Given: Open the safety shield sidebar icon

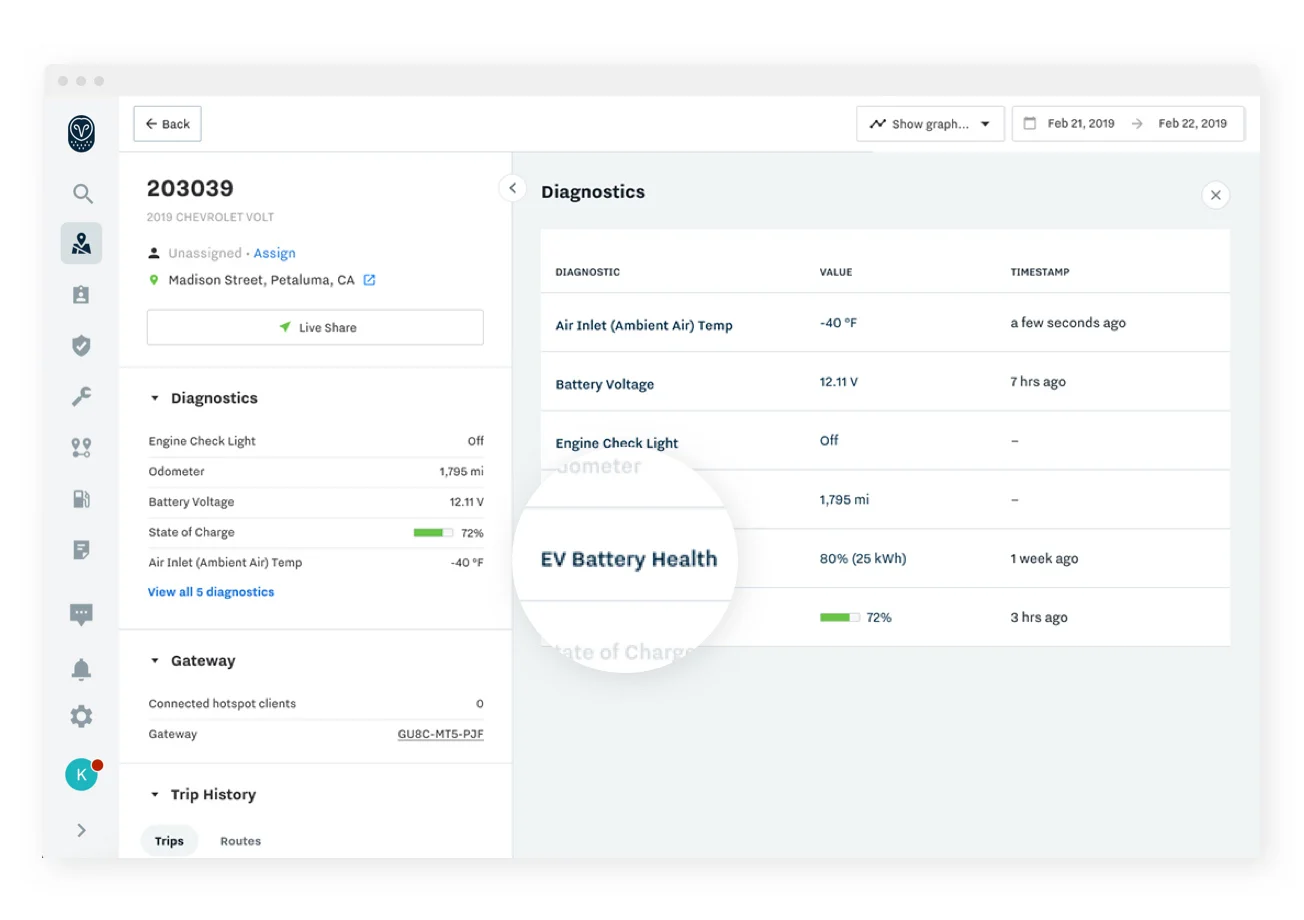Looking at the screenshot, I should pos(81,346).
